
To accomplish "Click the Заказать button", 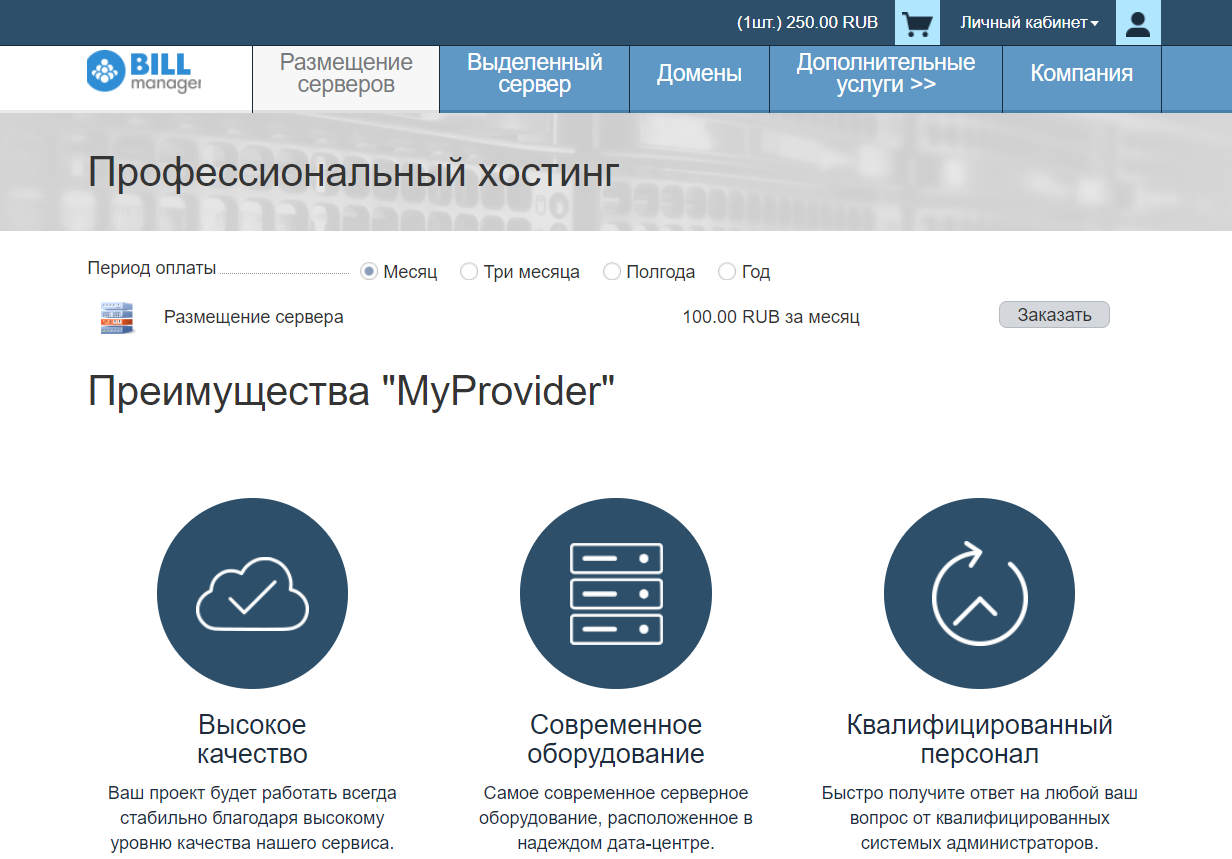I will click(x=1054, y=315).
